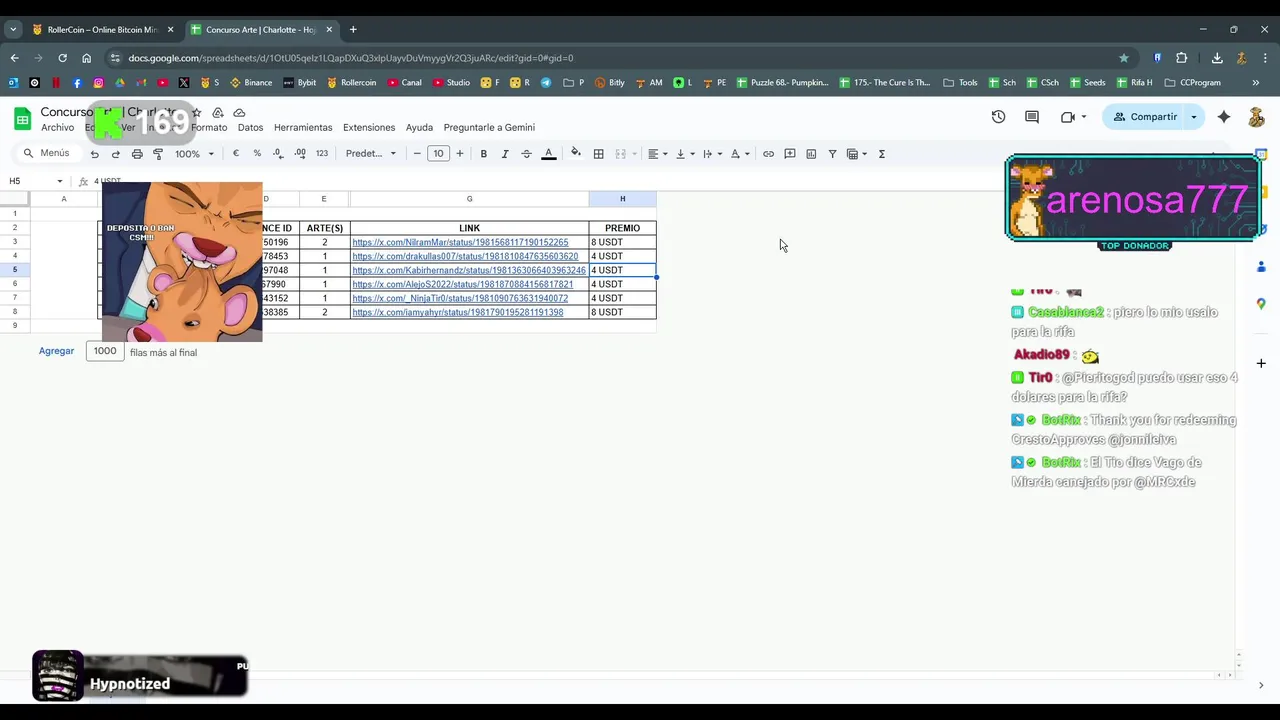Open the Predet... font dropdown
1280x720 pixels.
click(x=371, y=154)
